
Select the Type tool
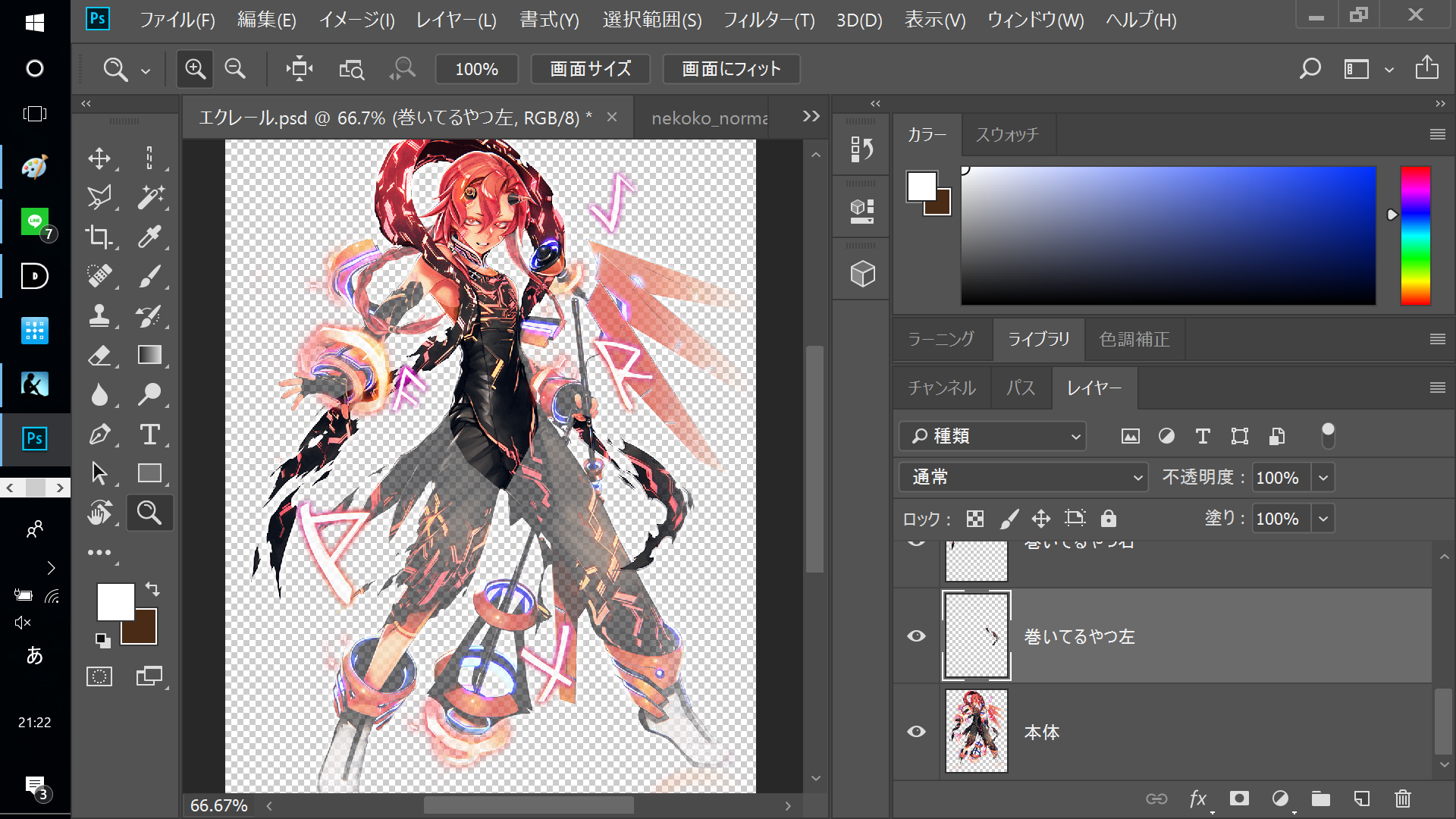pos(149,434)
